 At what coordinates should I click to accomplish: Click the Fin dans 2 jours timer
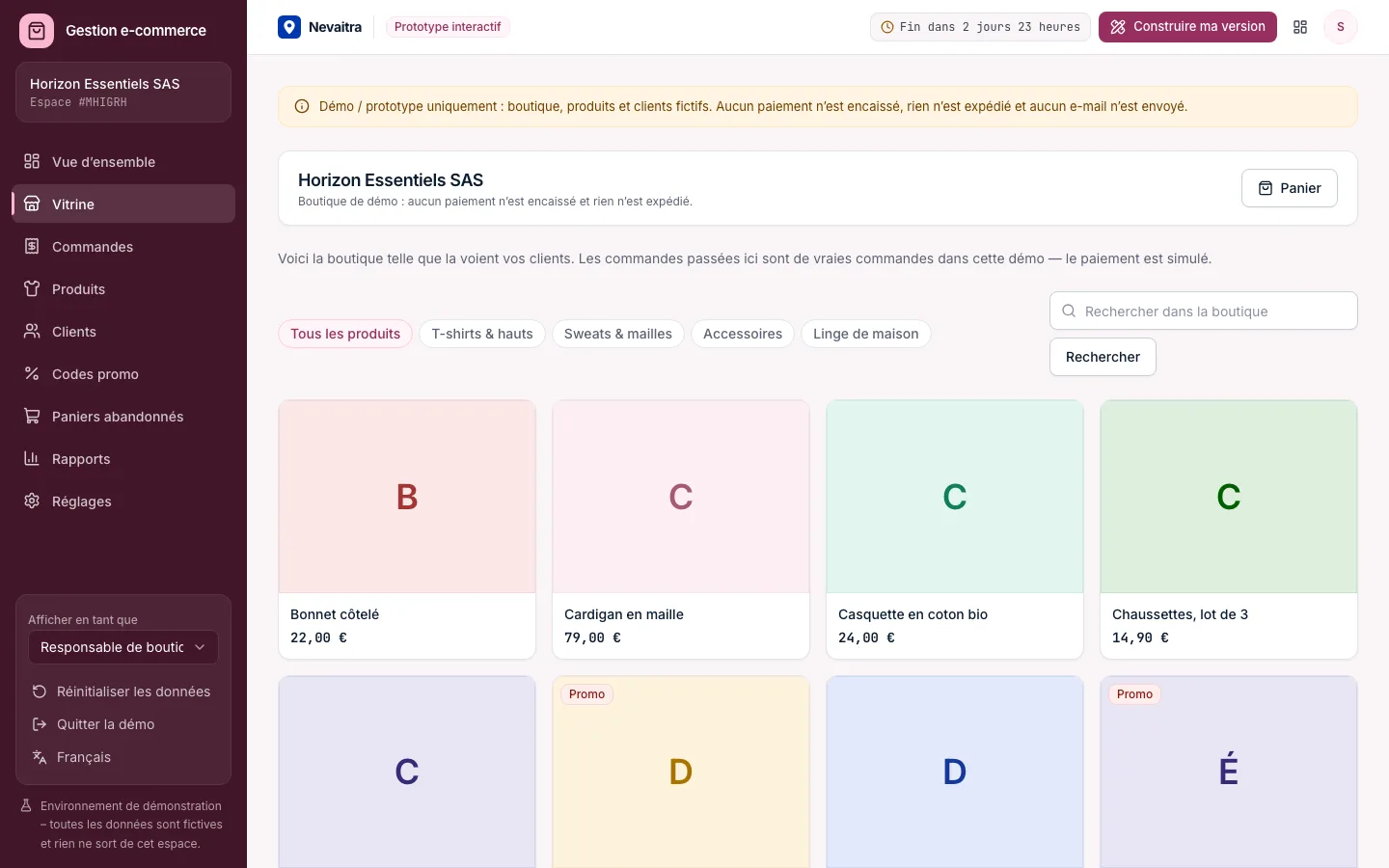pyautogui.click(x=980, y=27)
